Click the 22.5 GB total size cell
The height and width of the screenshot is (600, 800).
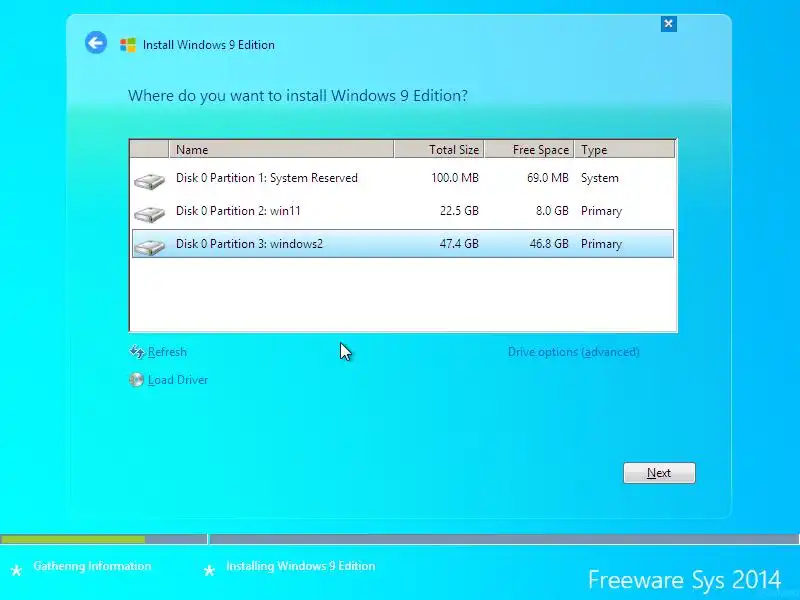(x=459, y=211)
